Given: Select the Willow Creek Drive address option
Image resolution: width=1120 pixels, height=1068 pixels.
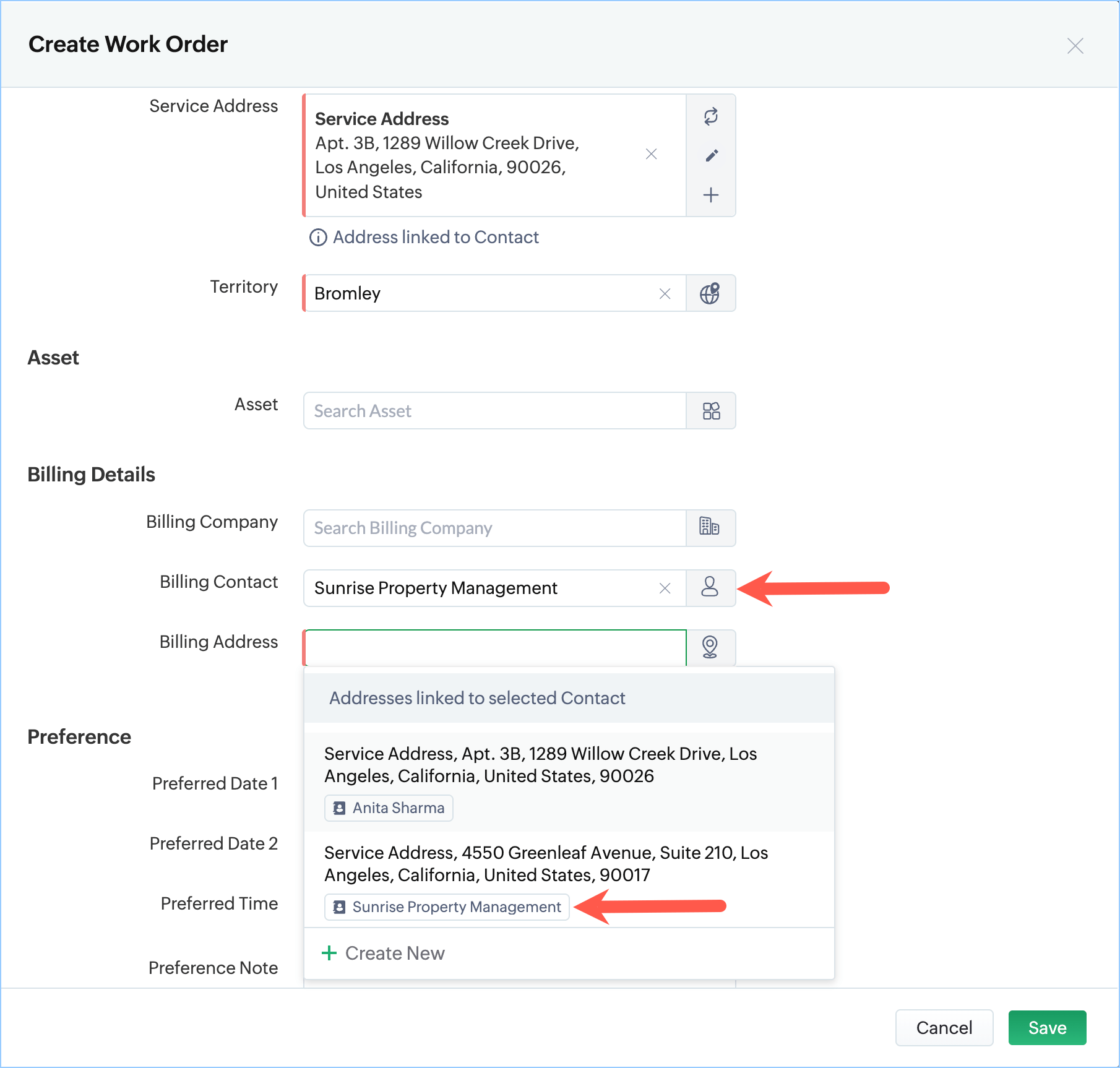Looking at the screenshot, I should coord(540,765).
